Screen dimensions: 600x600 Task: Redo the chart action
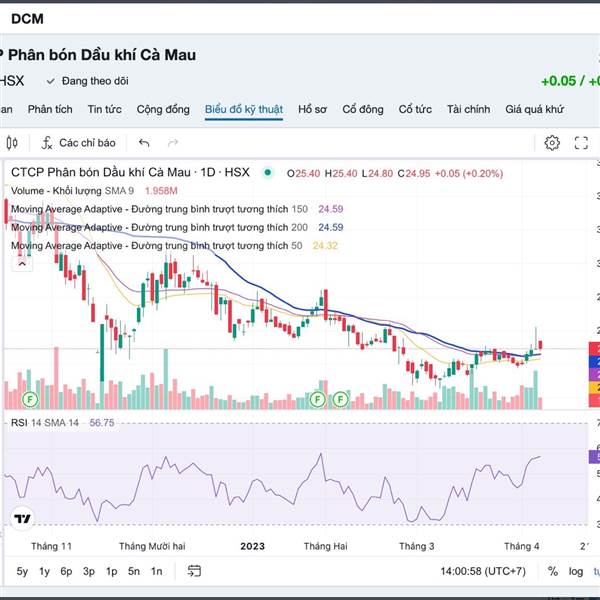(x=173, y=143)
